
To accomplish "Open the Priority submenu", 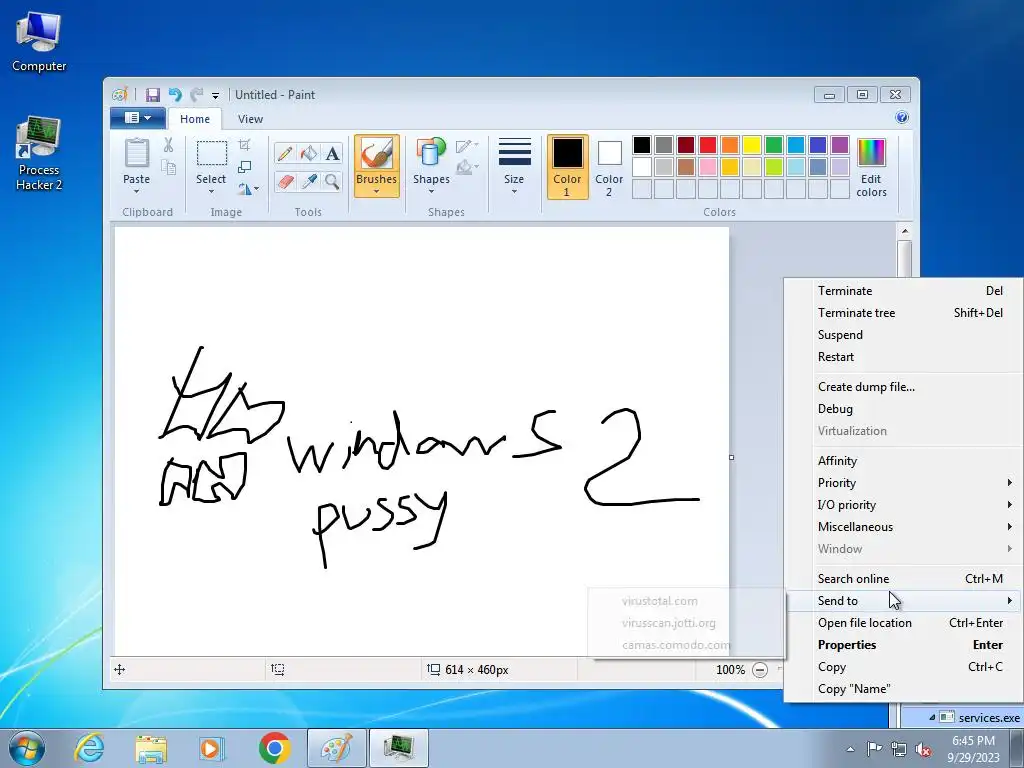I will click(904, 483).
